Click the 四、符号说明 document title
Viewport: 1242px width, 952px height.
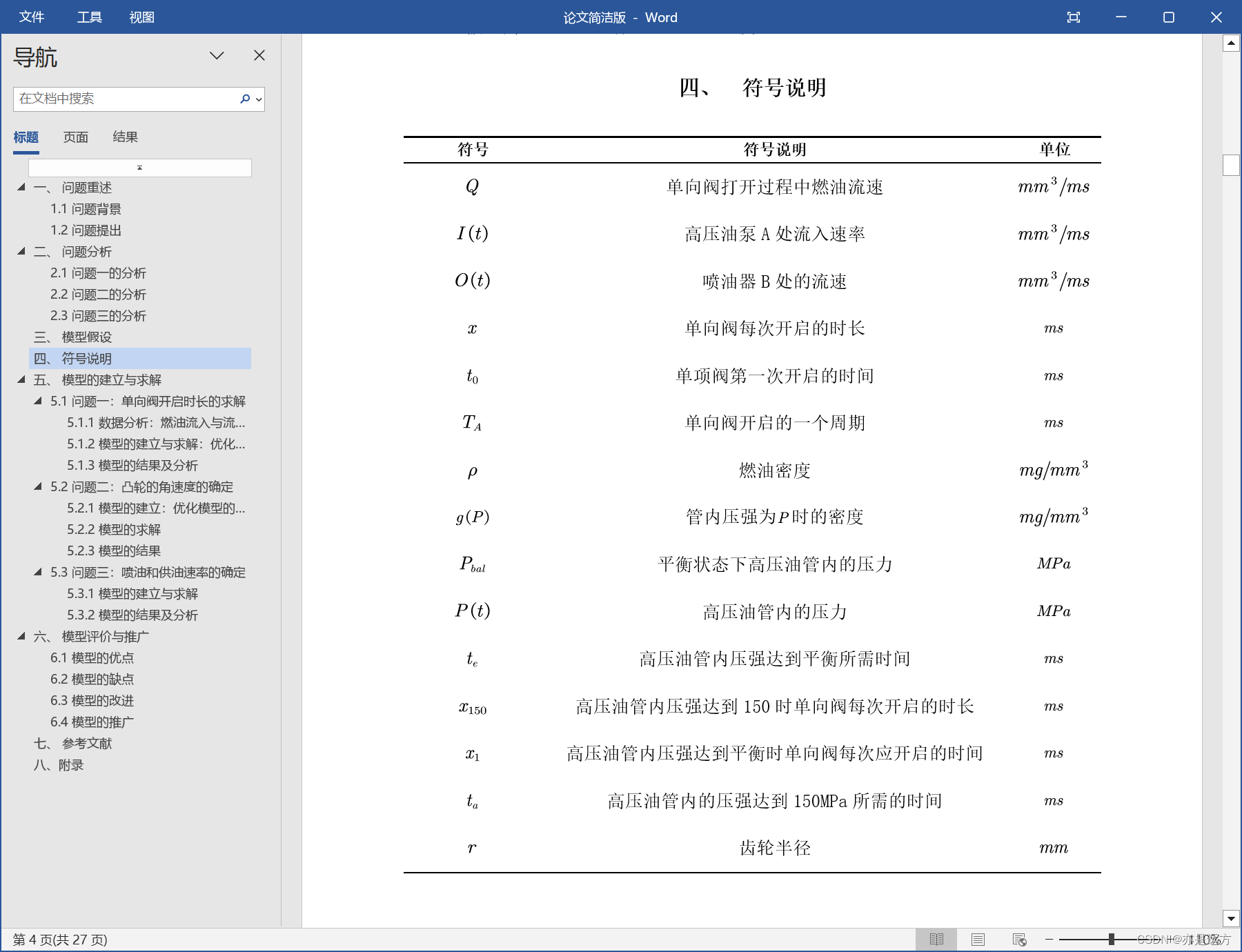click(x=752, y=88)
